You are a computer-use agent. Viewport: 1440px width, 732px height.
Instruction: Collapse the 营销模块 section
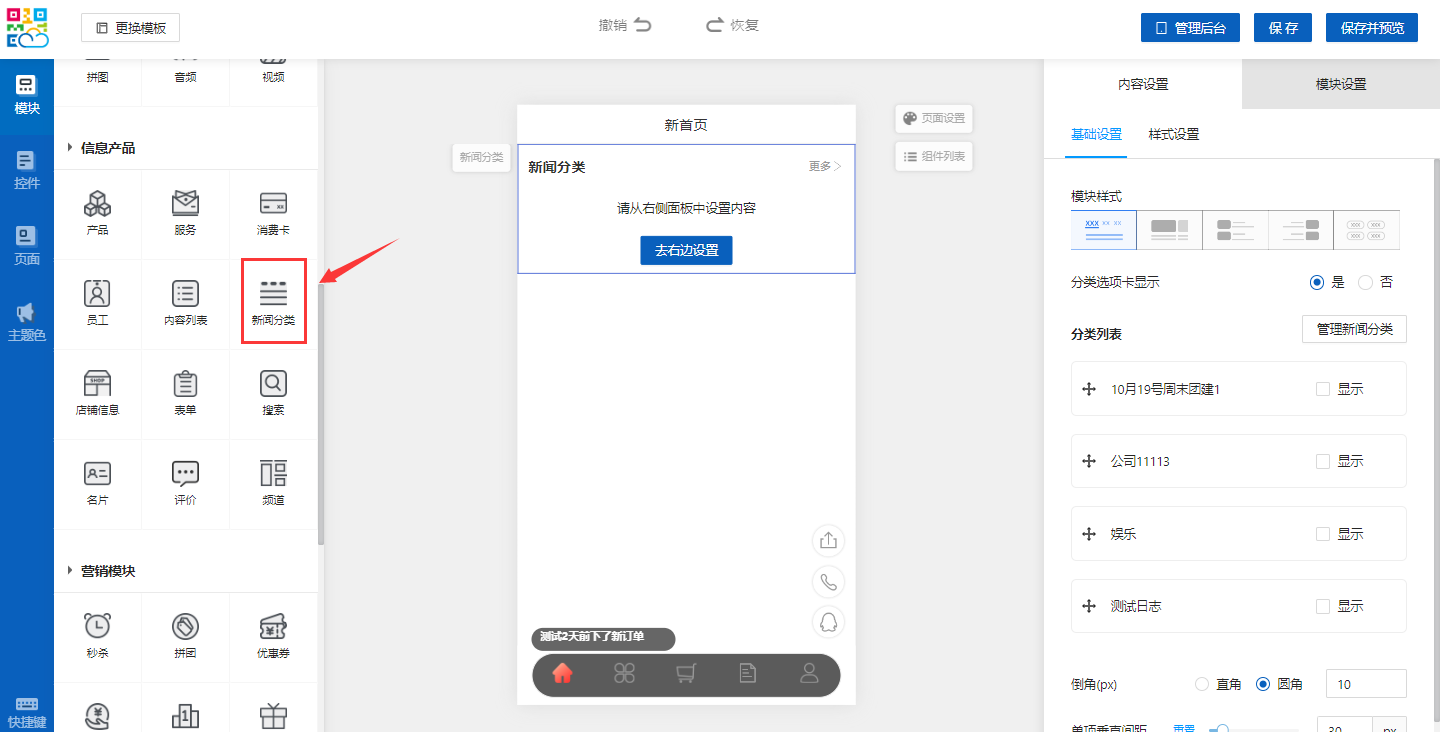(x=70, y=571)
